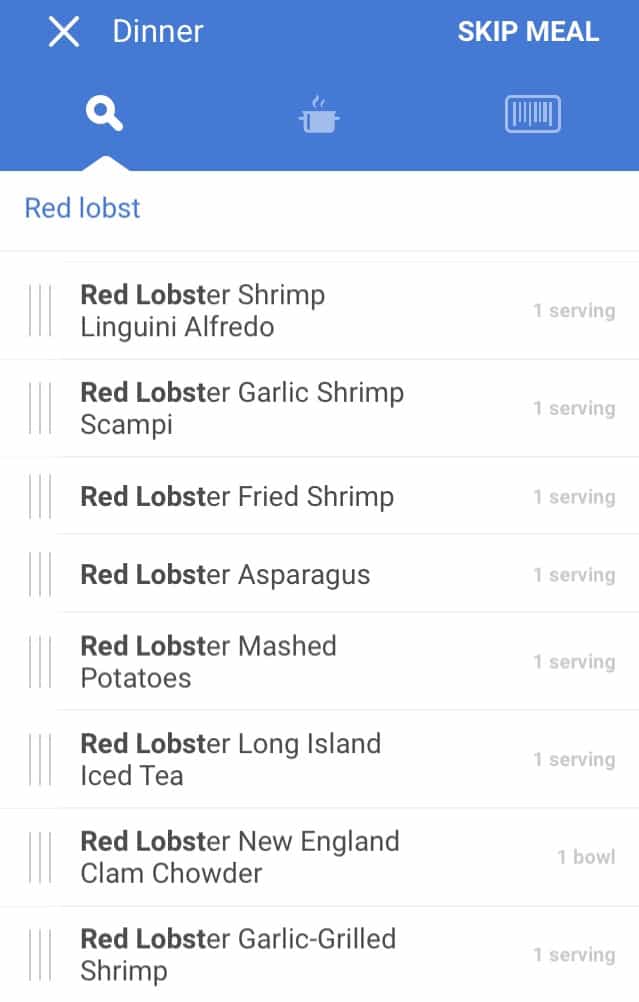Pick Red Lobster Asparagus result
The height and width of the screenshot is (1002, 639).
click(x=300, y=575)
